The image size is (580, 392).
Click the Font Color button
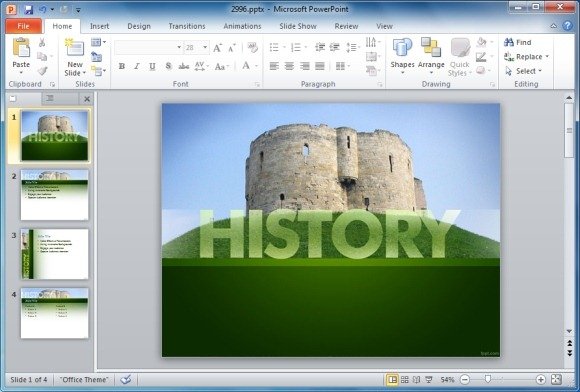point(246,67)
